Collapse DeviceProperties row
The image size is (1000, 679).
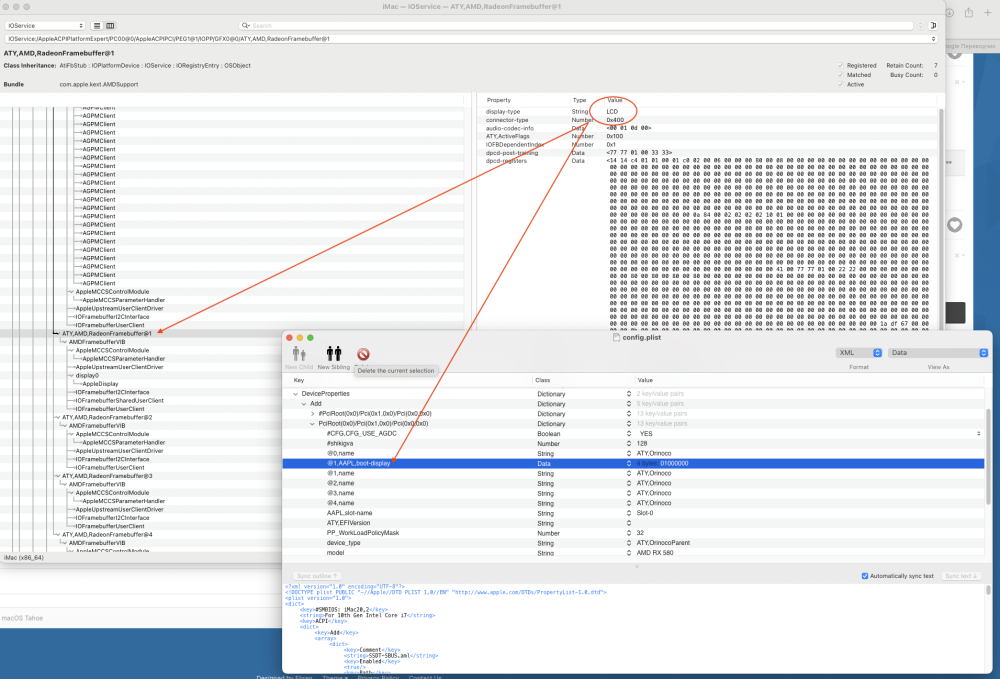[295, 394]
